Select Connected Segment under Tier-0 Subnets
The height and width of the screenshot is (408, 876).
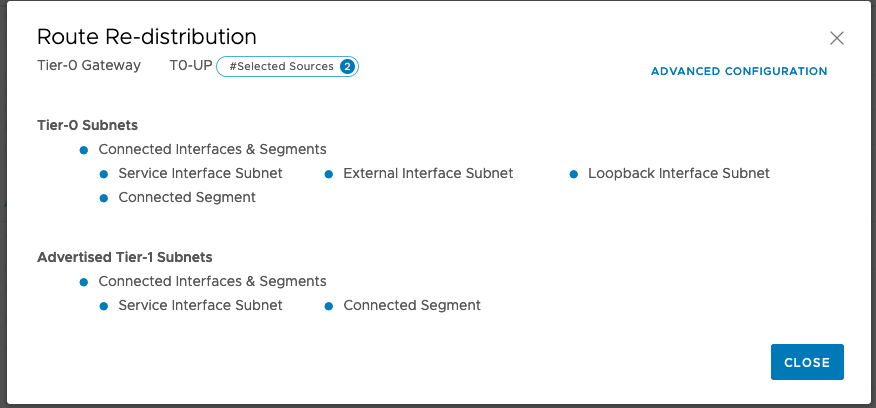point(187,198)
